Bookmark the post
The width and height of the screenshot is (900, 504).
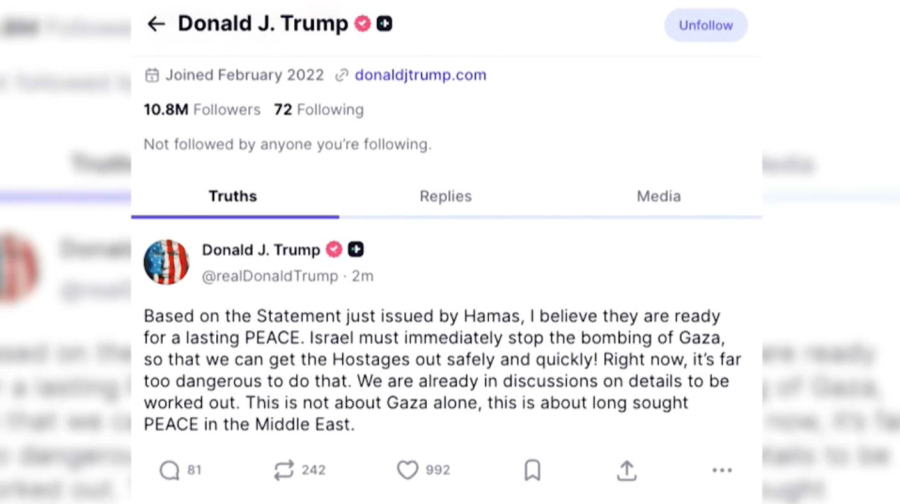(x=533, y=470)
